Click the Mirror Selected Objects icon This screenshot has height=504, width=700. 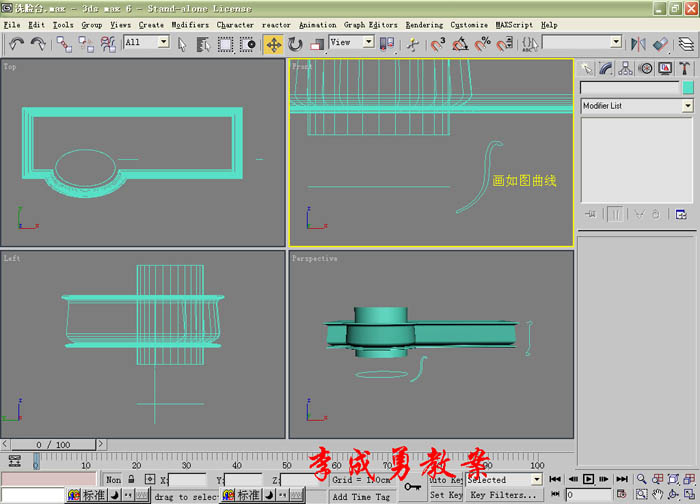tap(638, 44)
